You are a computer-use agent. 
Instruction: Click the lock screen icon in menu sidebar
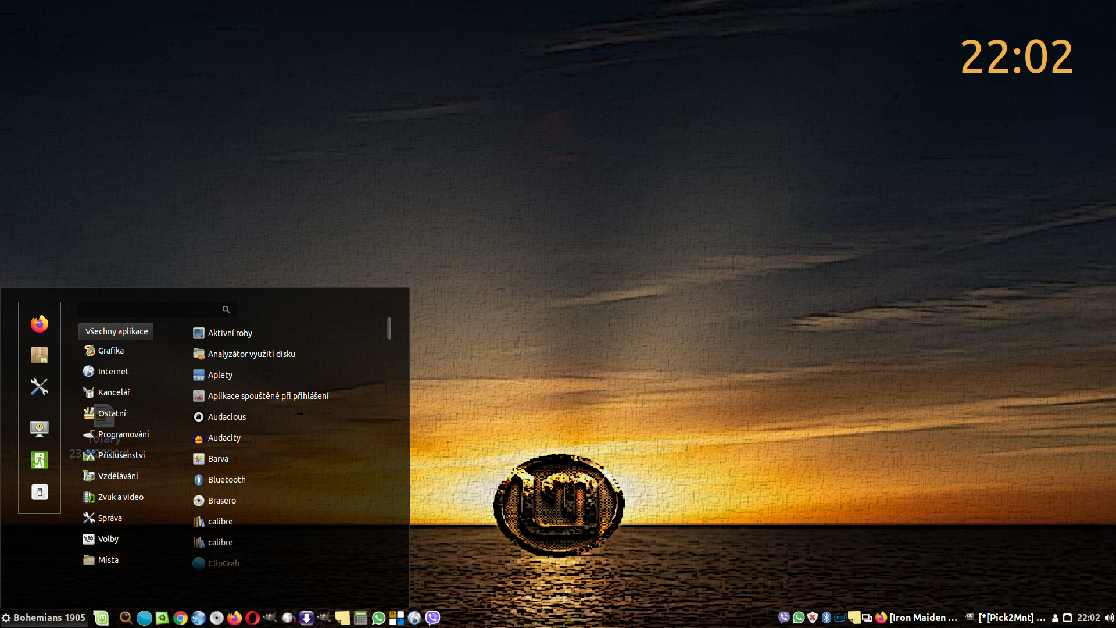pos(39,429)
